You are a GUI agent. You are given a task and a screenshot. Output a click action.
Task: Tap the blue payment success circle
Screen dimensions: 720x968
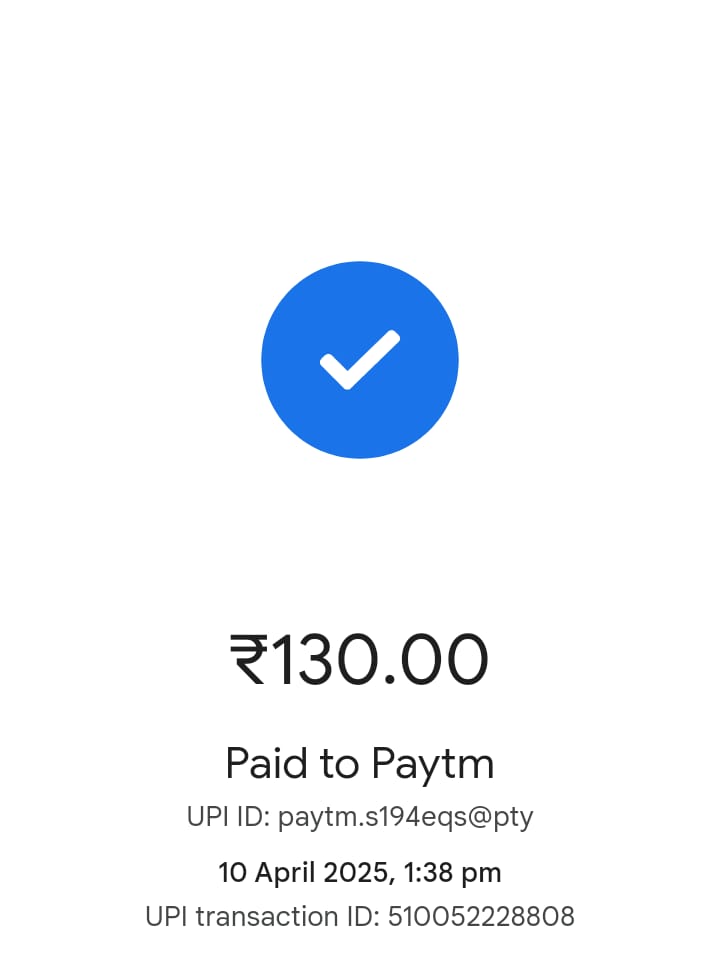coord(360,360)
